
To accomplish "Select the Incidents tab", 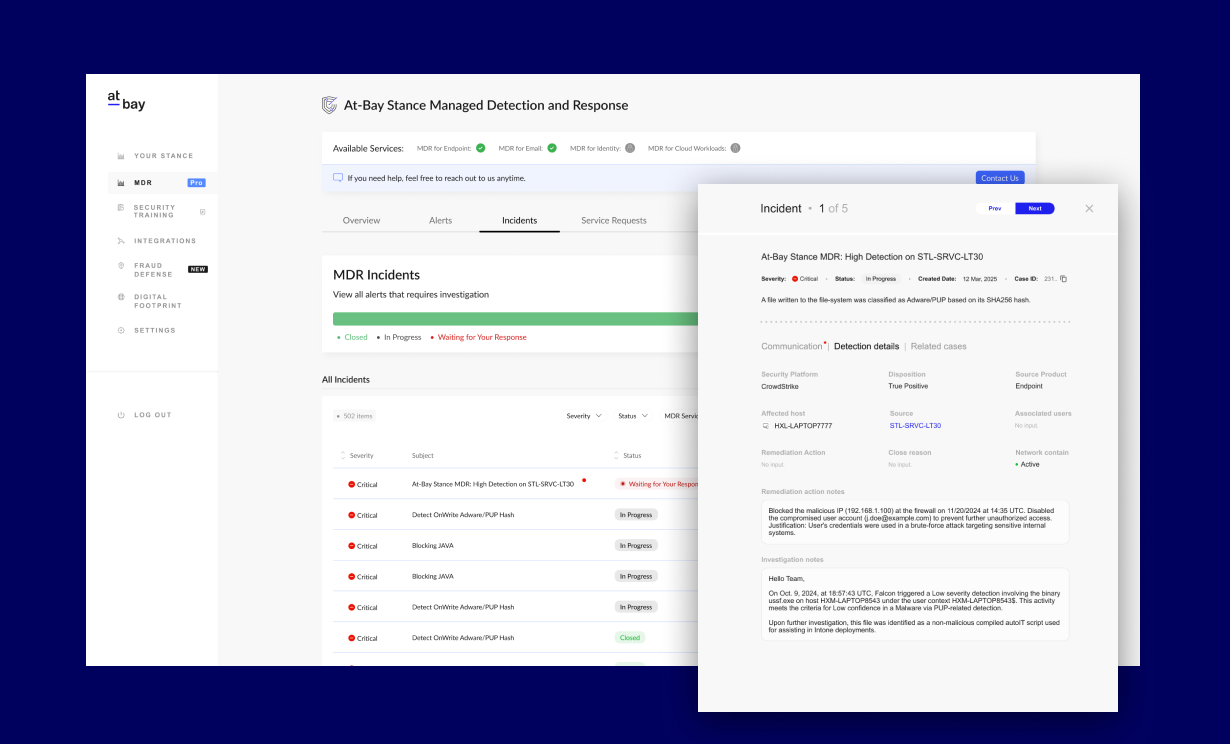I will coord(519,220).
